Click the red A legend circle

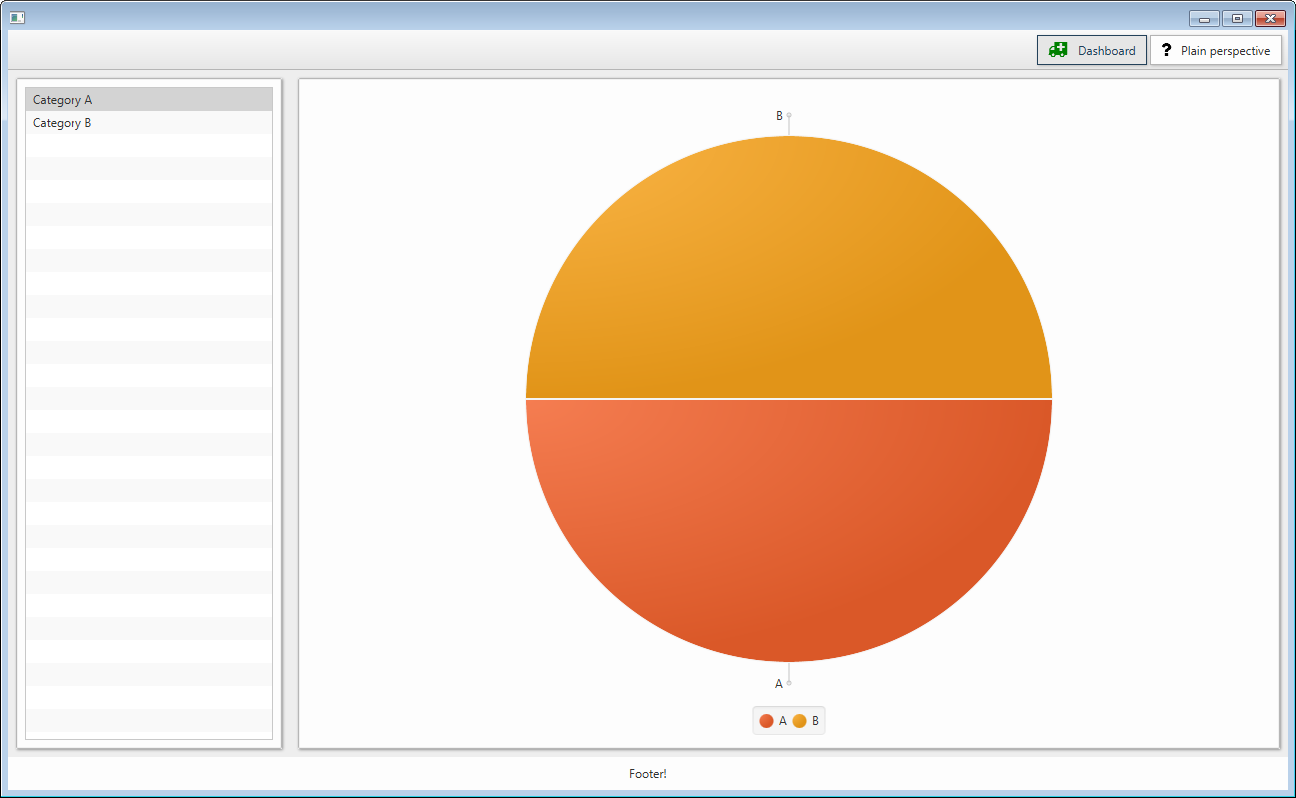pyautogui.click(x=766, y=721)
